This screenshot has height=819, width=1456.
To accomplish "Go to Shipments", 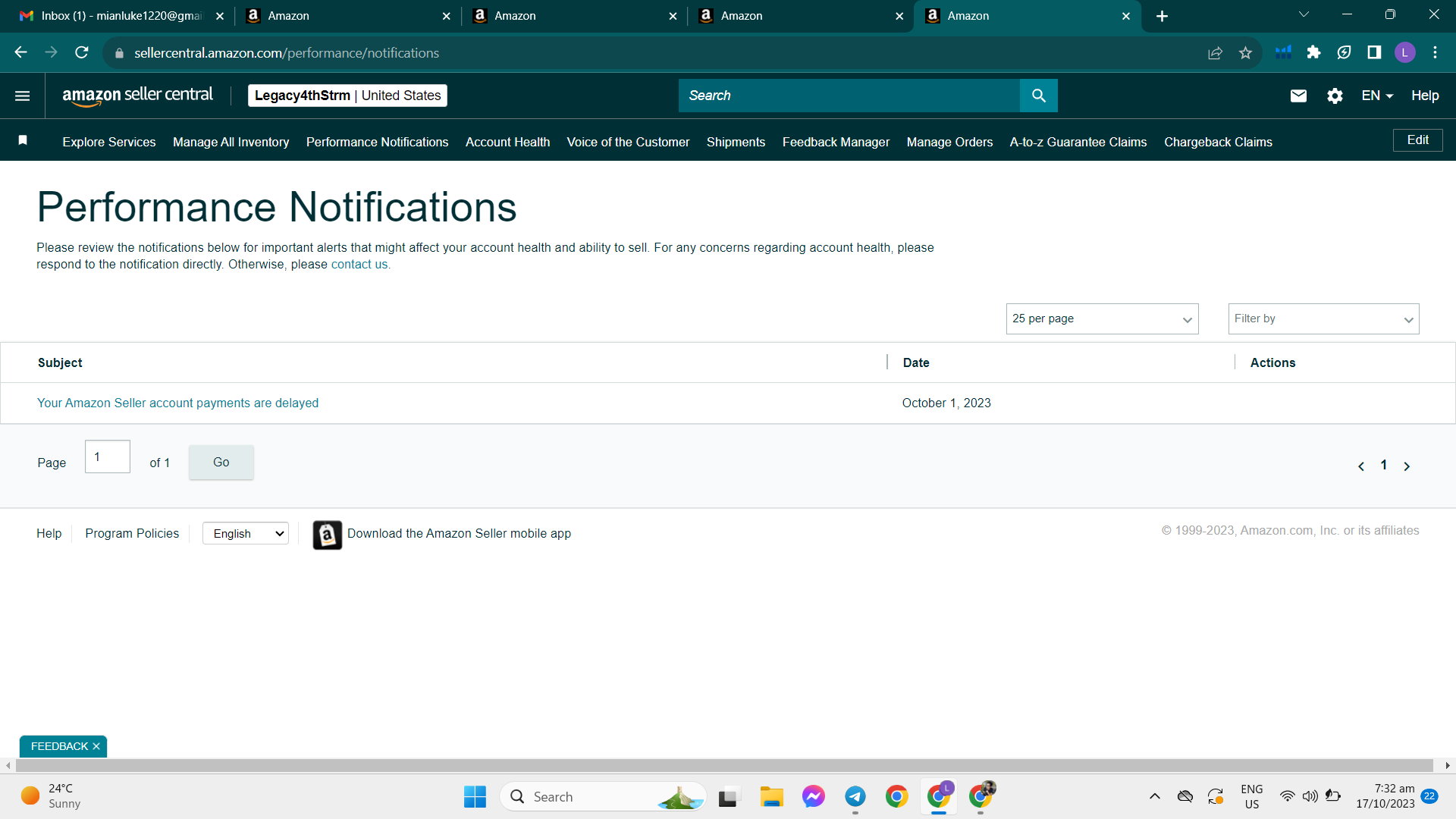I will (736, 142).
